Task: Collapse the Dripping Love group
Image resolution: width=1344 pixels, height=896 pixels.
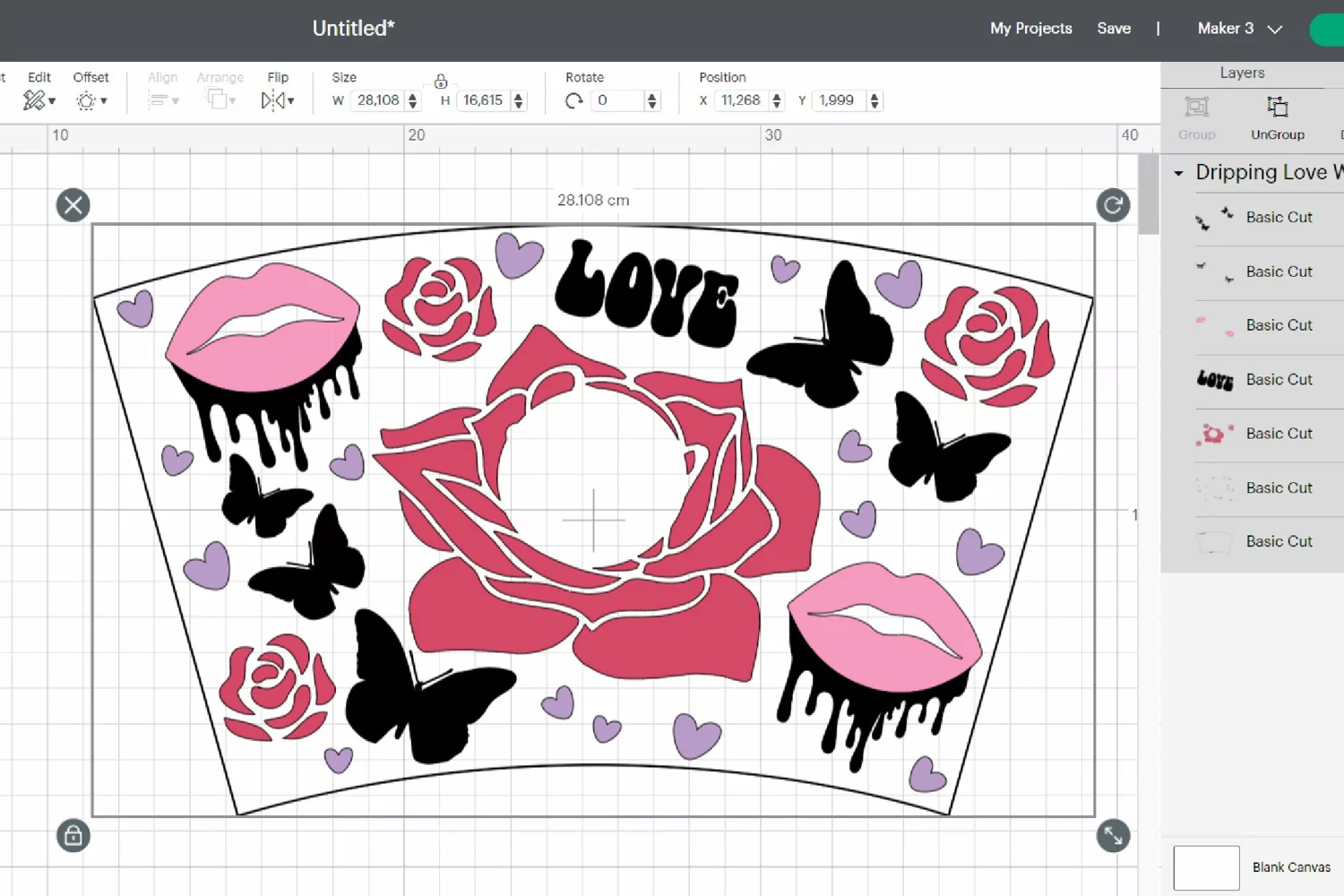Action: [x=1178, y=173]
